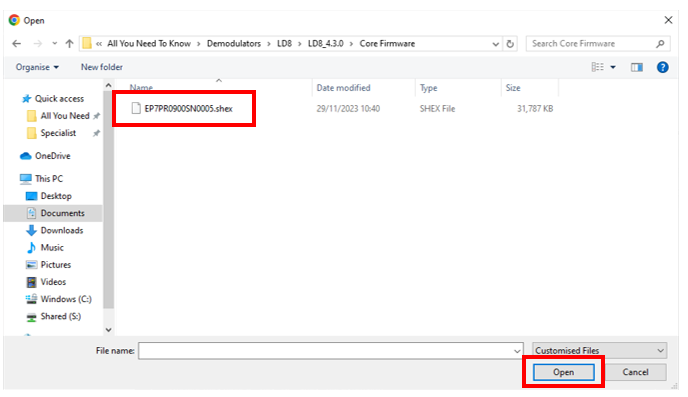The image size is (688, 397).
Task: Click date 29/11/2023 10:40 cell
Action: coord(348,108)
